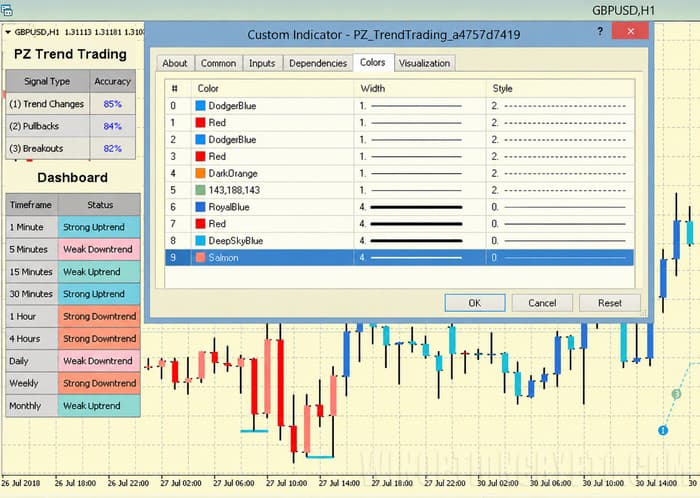The image size is (700, 498).
Task: Click Red color swatch in row 7
Action: (200, 224)
